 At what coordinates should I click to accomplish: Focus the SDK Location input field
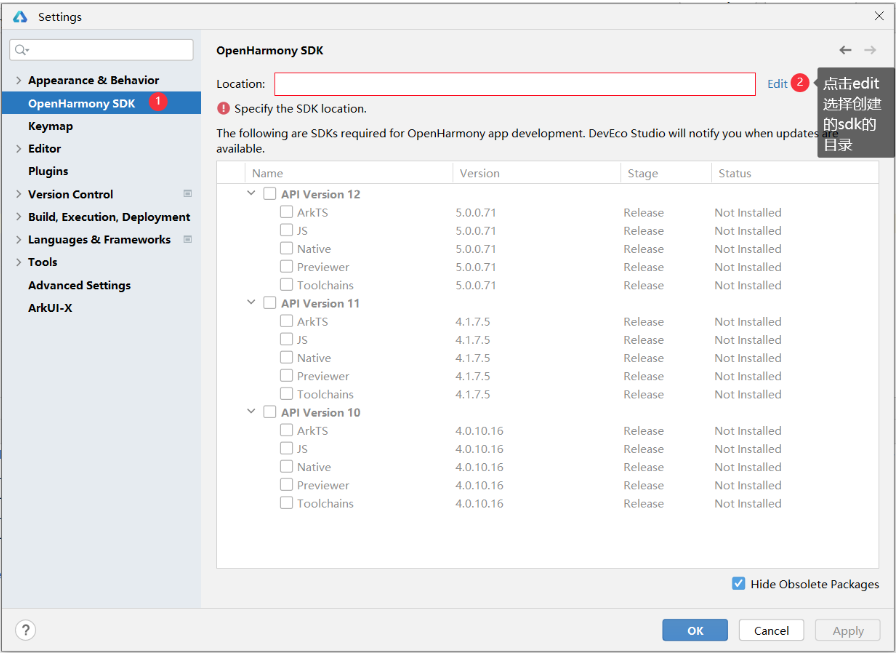point(515,84)
